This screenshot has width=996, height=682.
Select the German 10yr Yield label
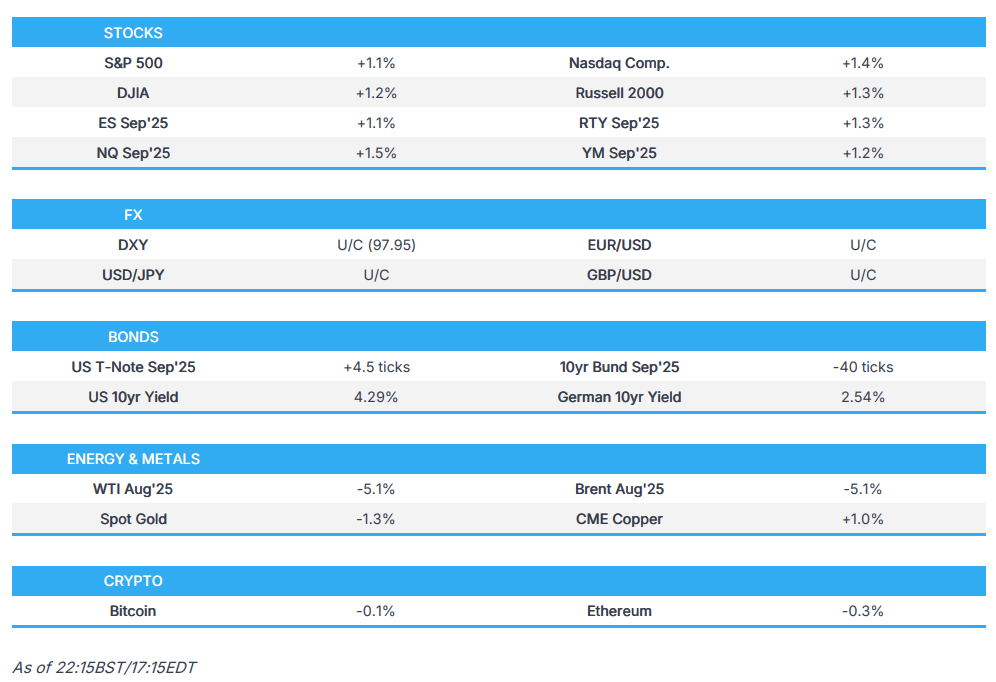(x=619, y=397)
